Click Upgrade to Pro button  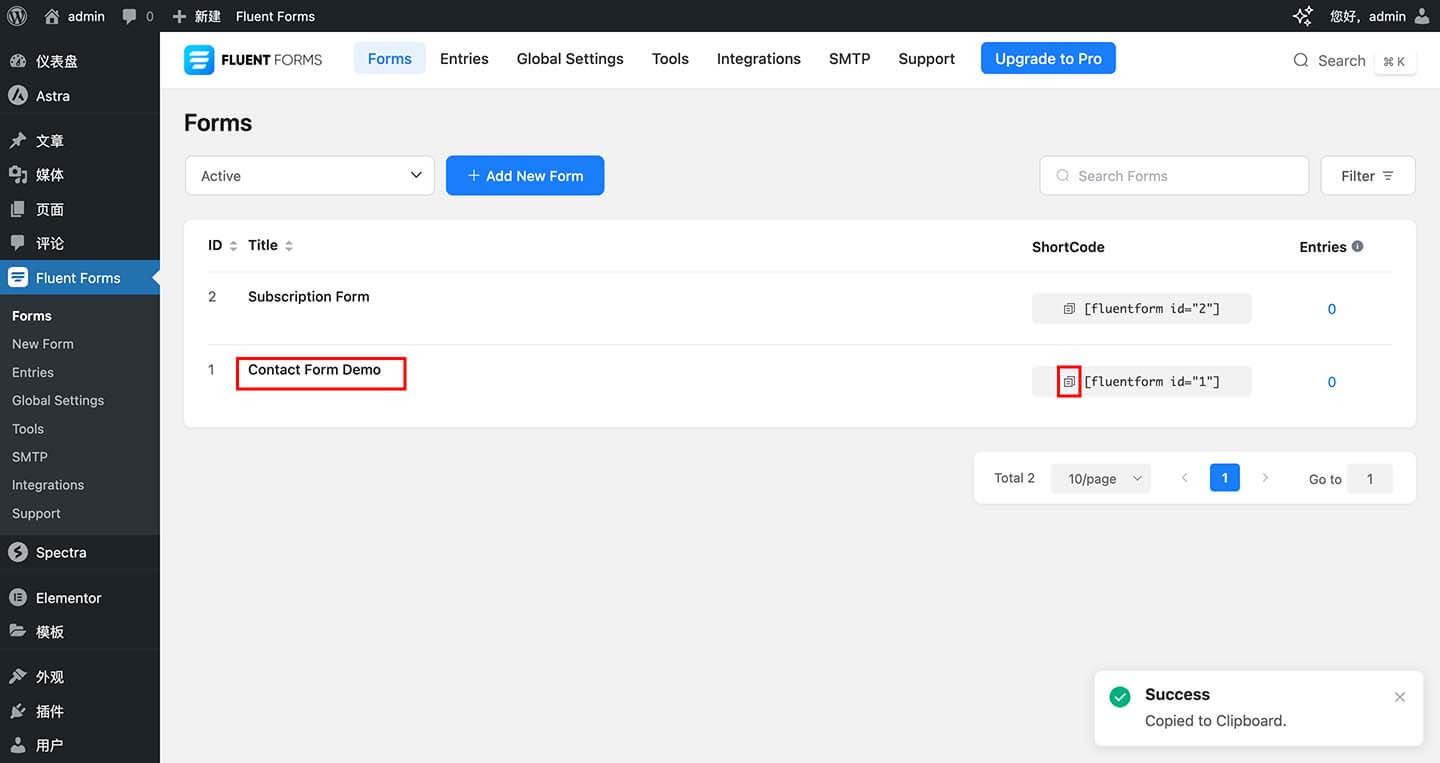(1048, 59)
